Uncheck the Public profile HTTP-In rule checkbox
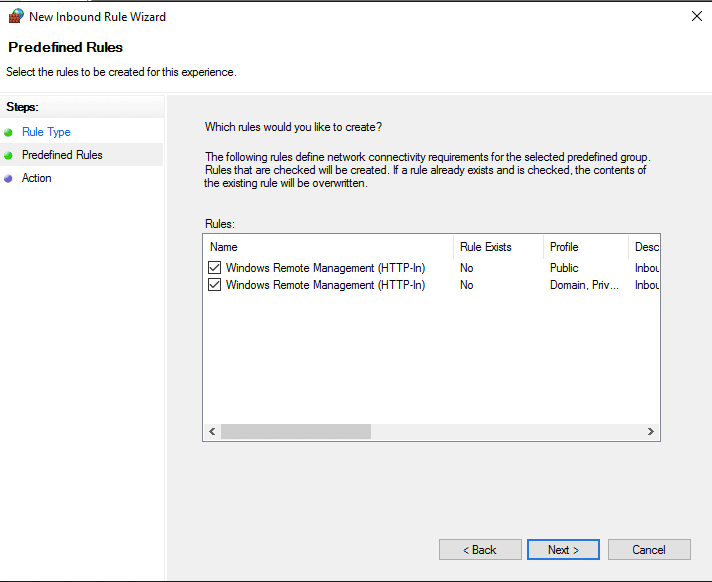This screenshot has height=582, width=712. [x=215, y=268]
